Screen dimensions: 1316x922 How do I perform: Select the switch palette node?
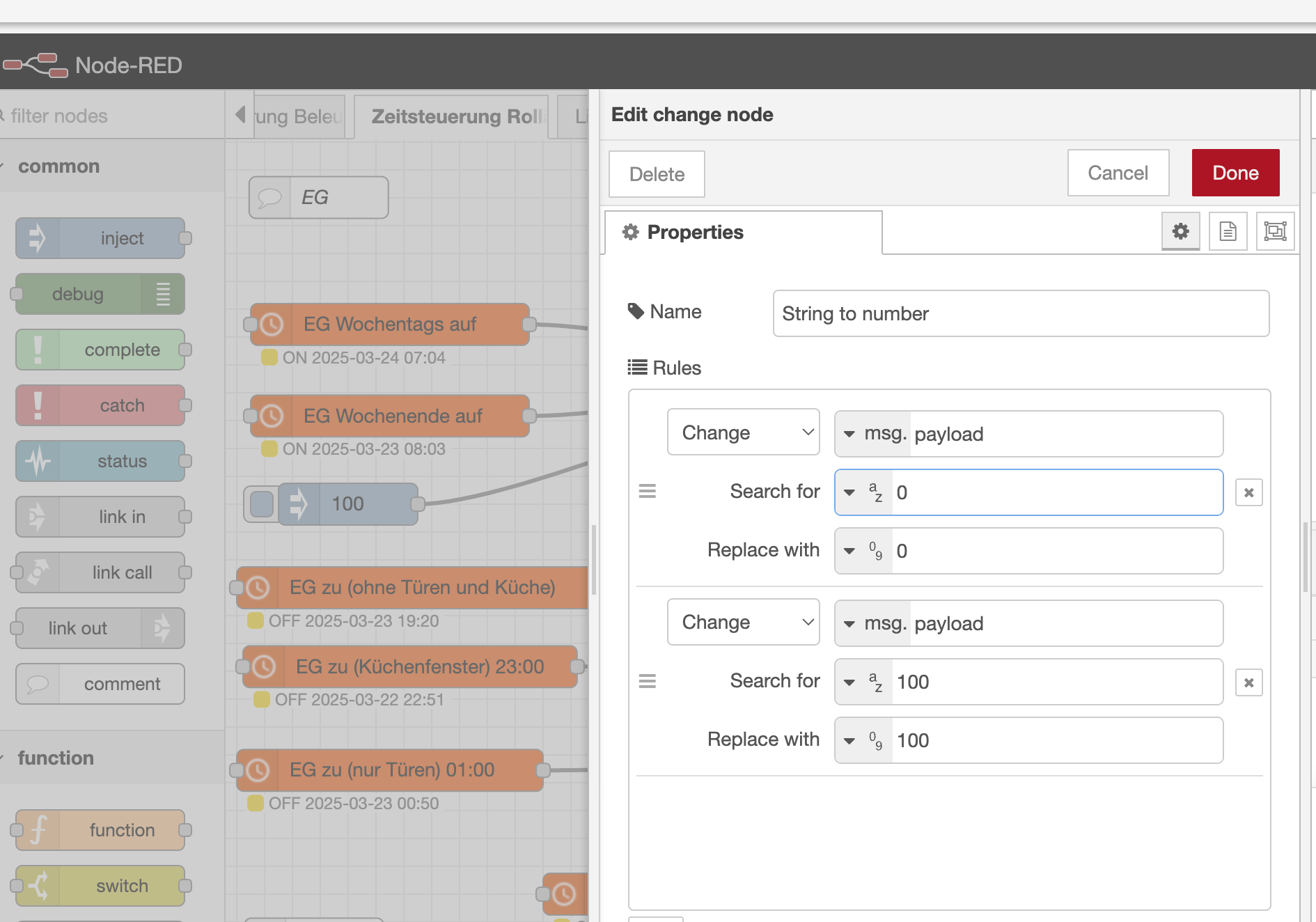click(x=100, y=886)
